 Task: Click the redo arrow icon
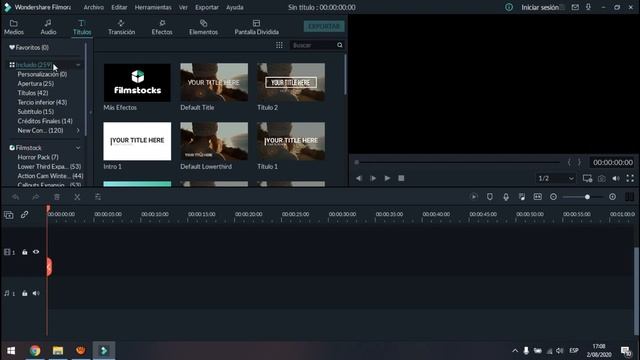36,197
